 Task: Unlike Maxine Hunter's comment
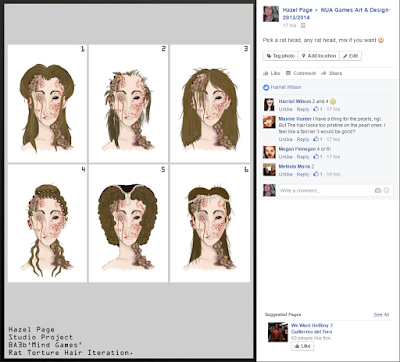[x=286, y=139]
